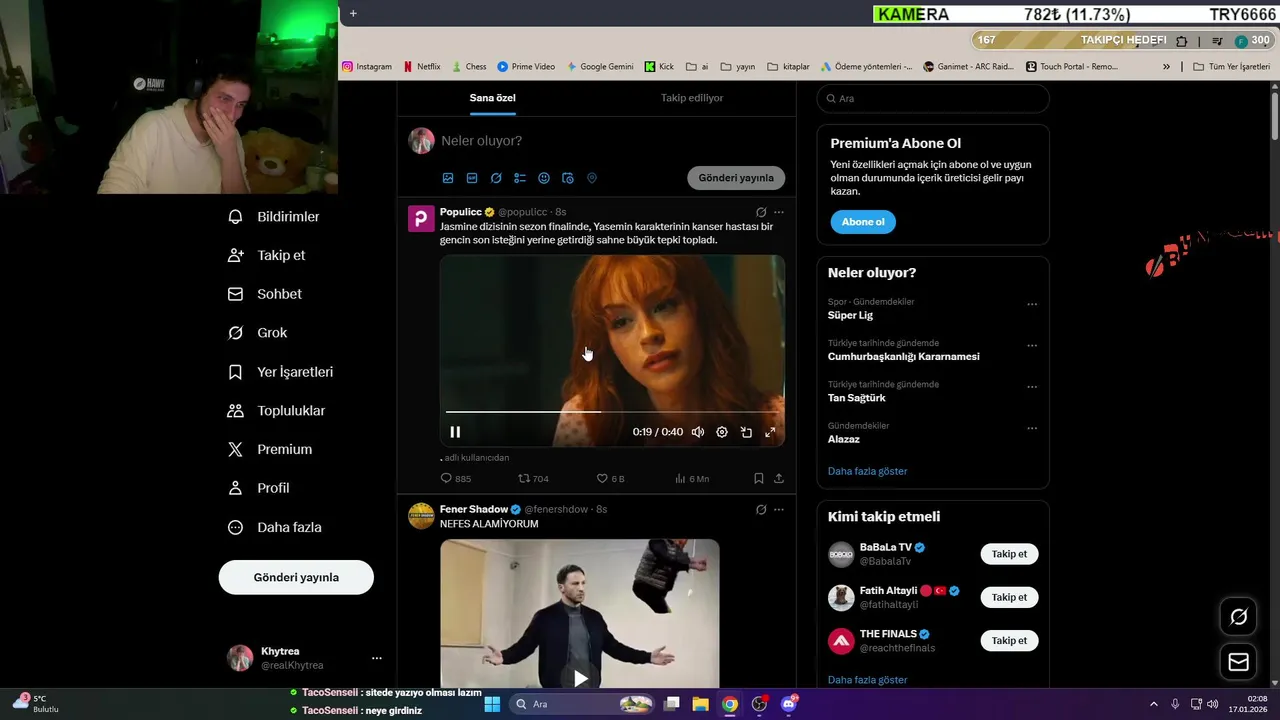The width and height of the screenshot is (1280, 720).
Task: Open more options on Populicc post
Action: coord(779,212)
